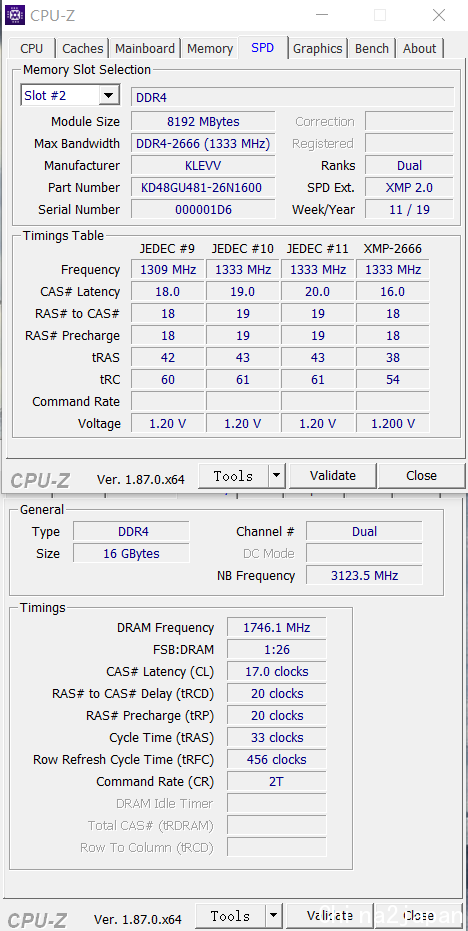Click the NB Frequency 3123.5 MHz field

364,575
